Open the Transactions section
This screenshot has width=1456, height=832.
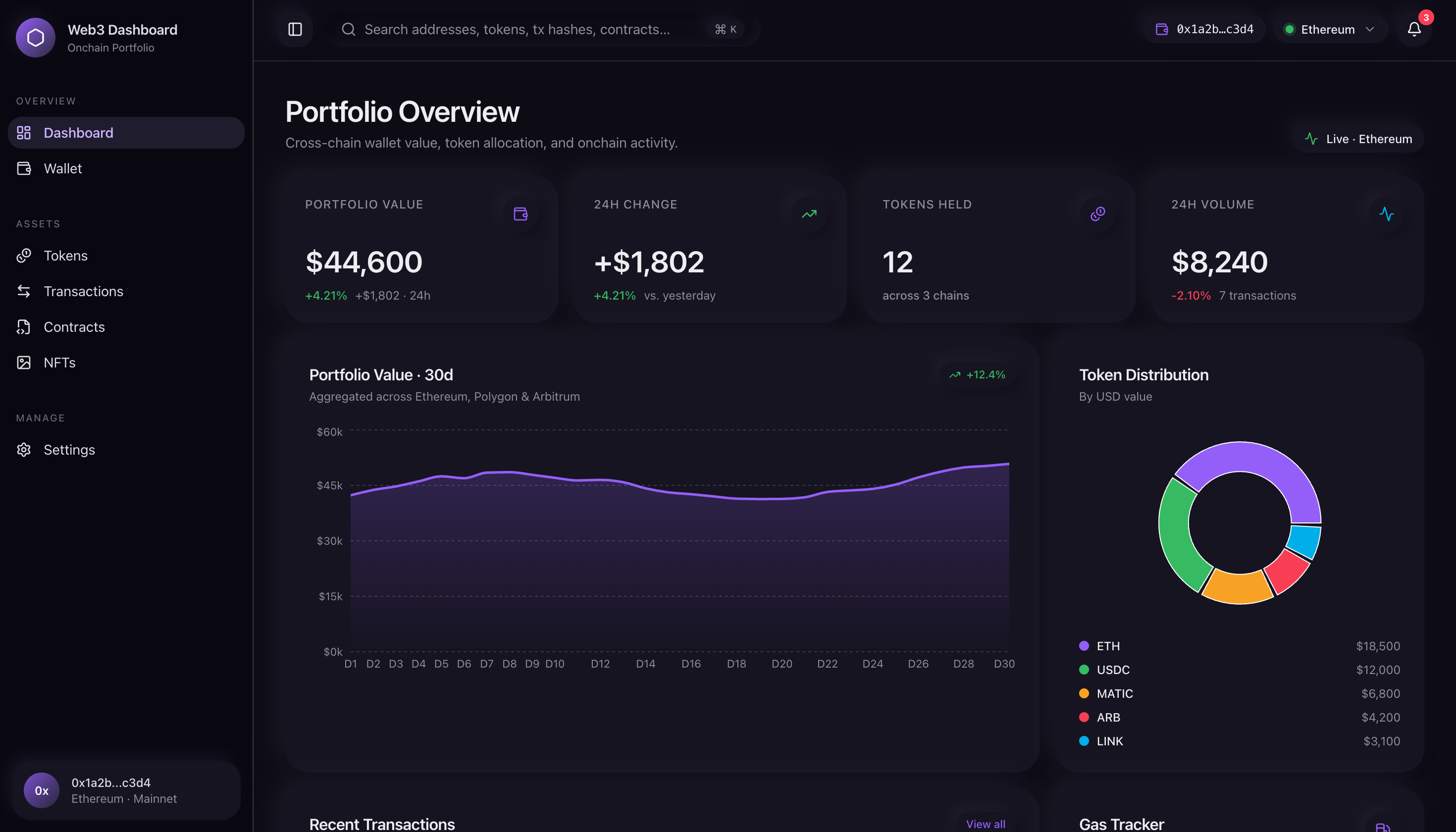coord(126,291)
